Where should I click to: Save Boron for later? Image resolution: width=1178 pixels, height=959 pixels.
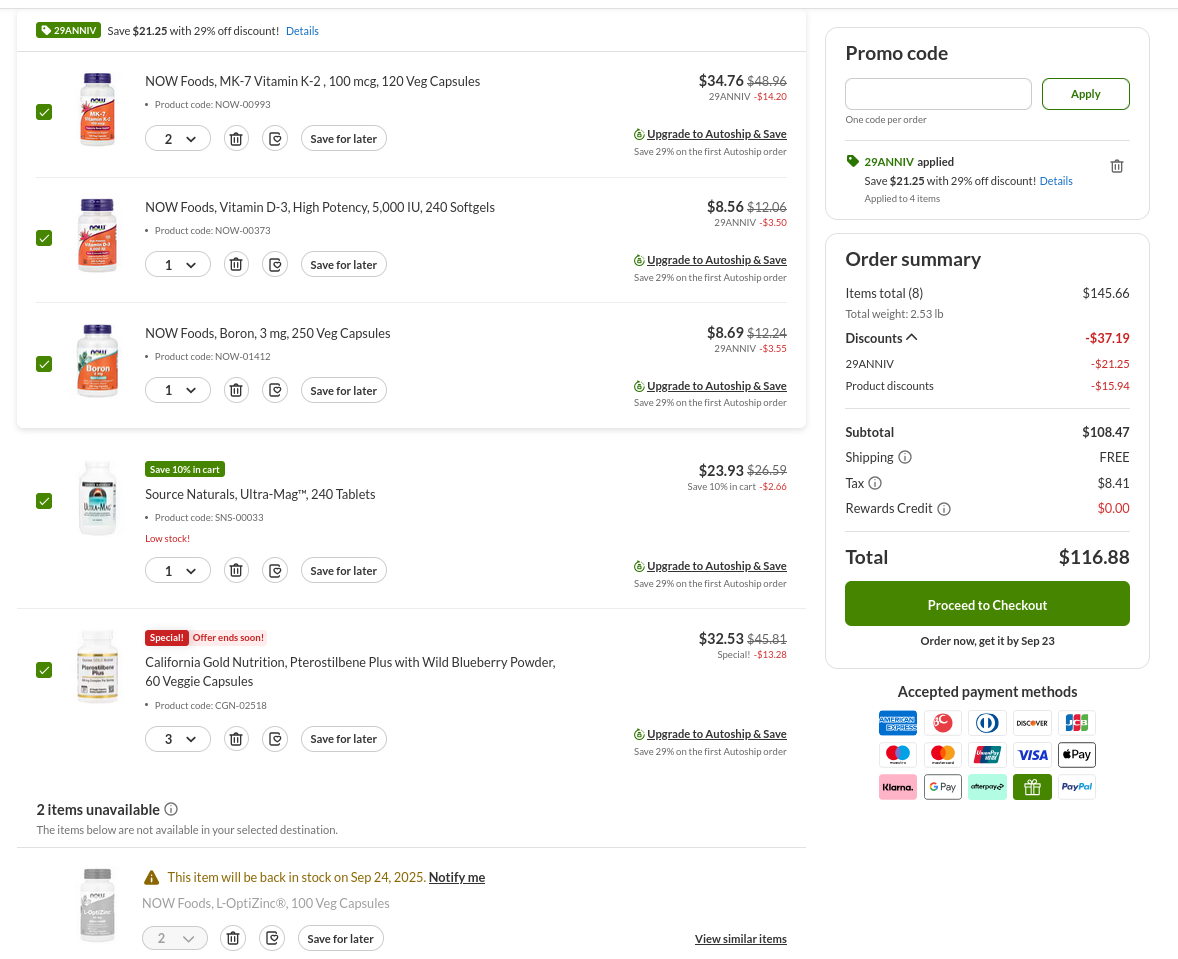click(x=343, y=391)
